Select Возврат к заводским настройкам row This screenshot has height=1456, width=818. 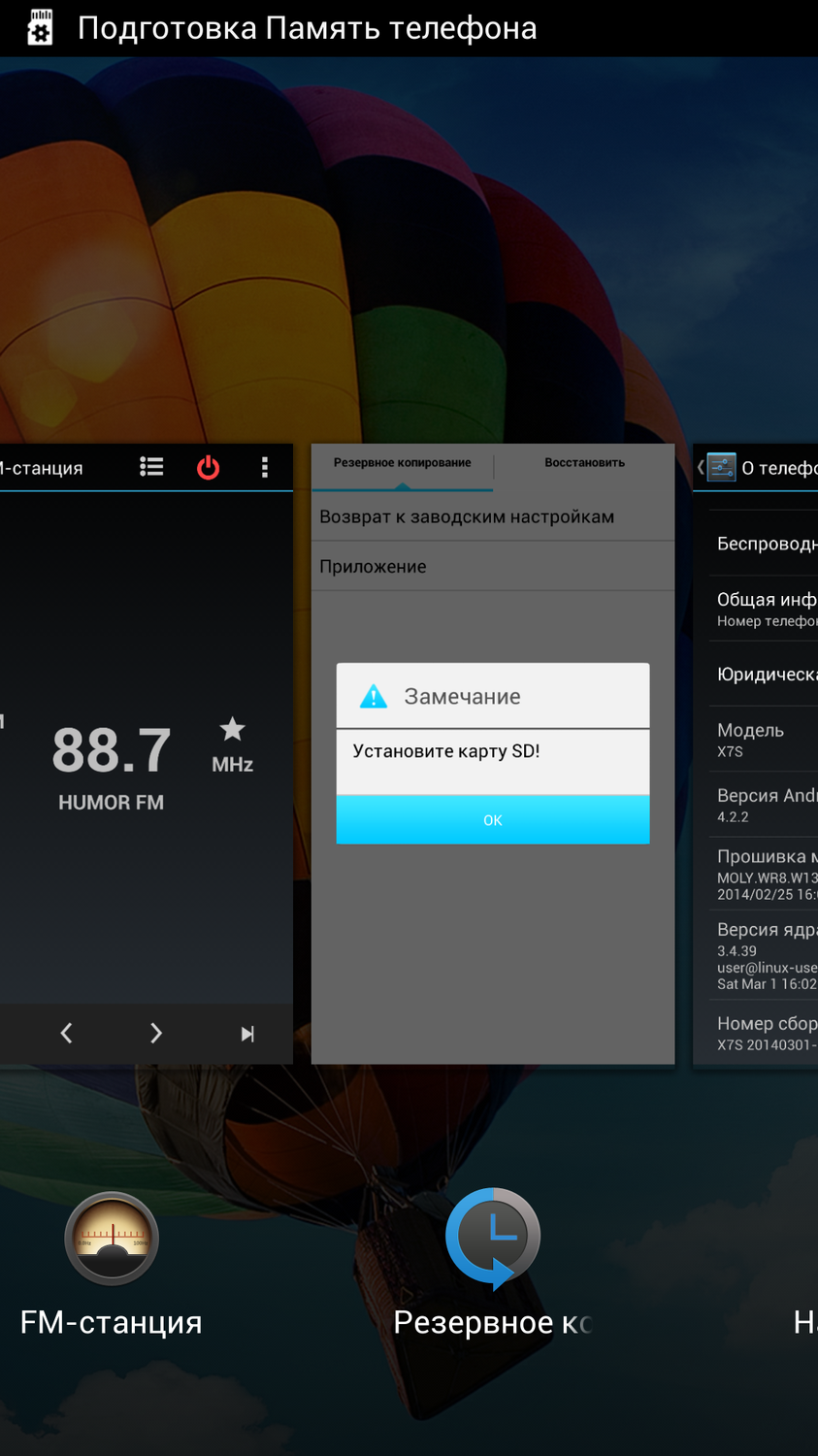tap(493, 516)
